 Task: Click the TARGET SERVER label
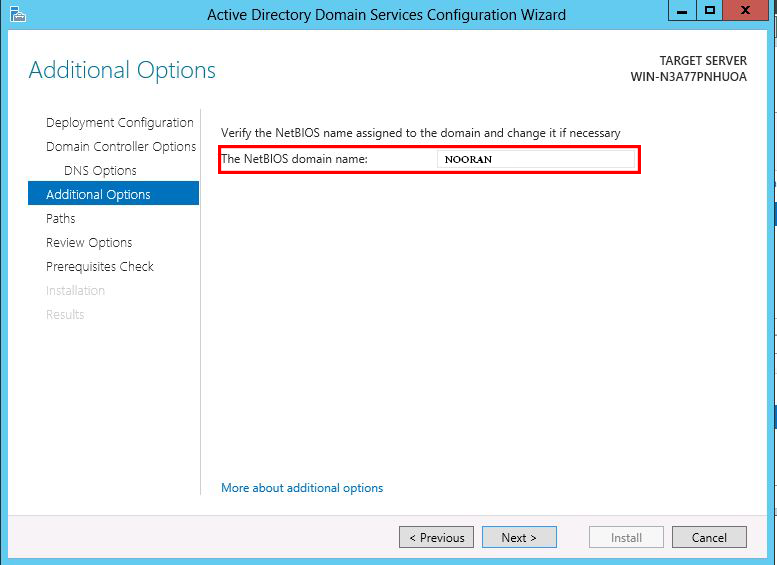click(x=703, y=60)
